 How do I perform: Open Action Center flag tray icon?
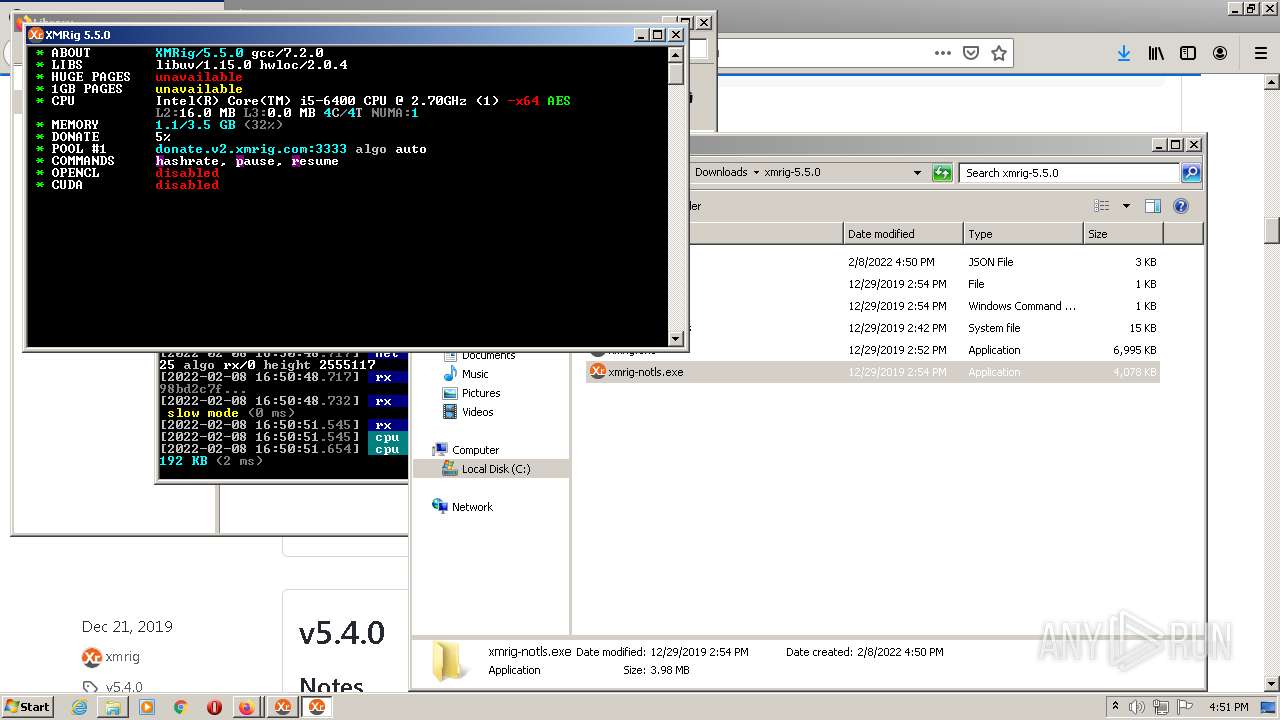(1186, 706)
